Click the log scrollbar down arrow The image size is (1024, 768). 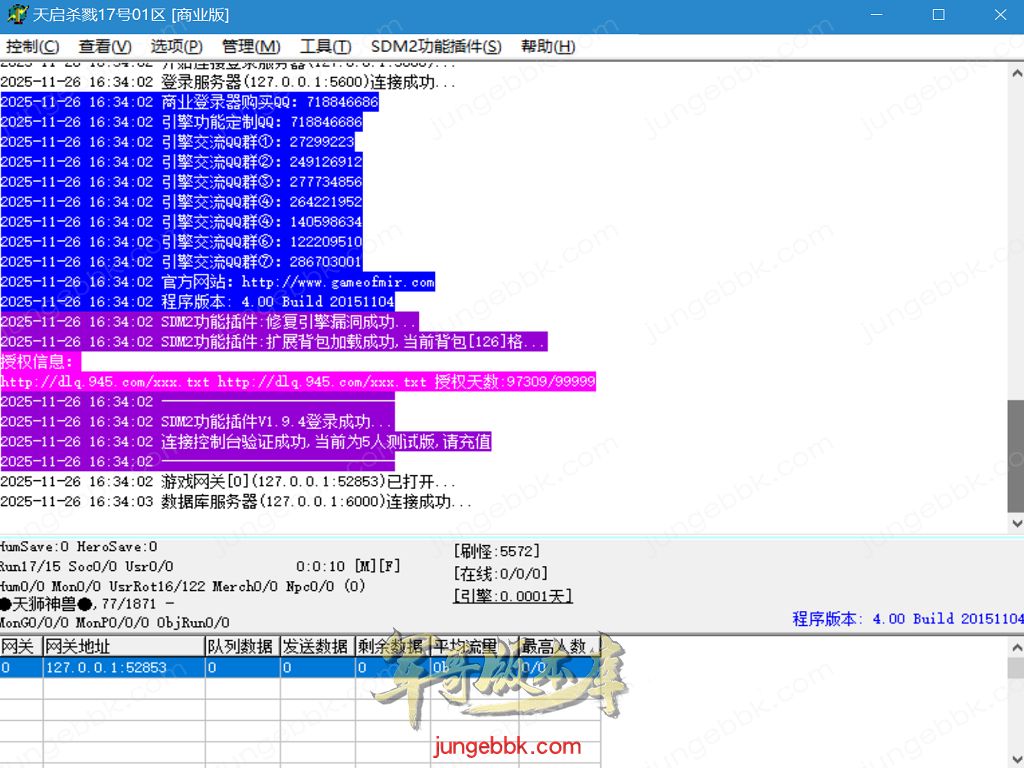1015,523
